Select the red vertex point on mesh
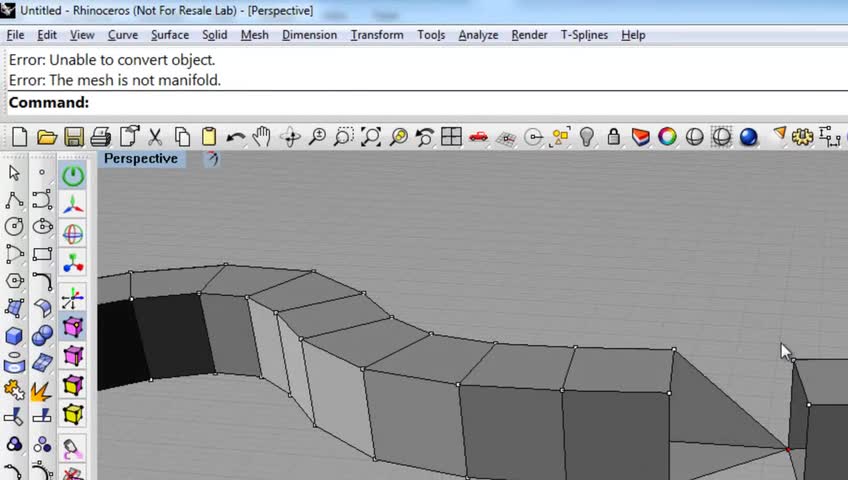Image resolution: width=848 pixels, height=480 pixels. click(787, 449)
